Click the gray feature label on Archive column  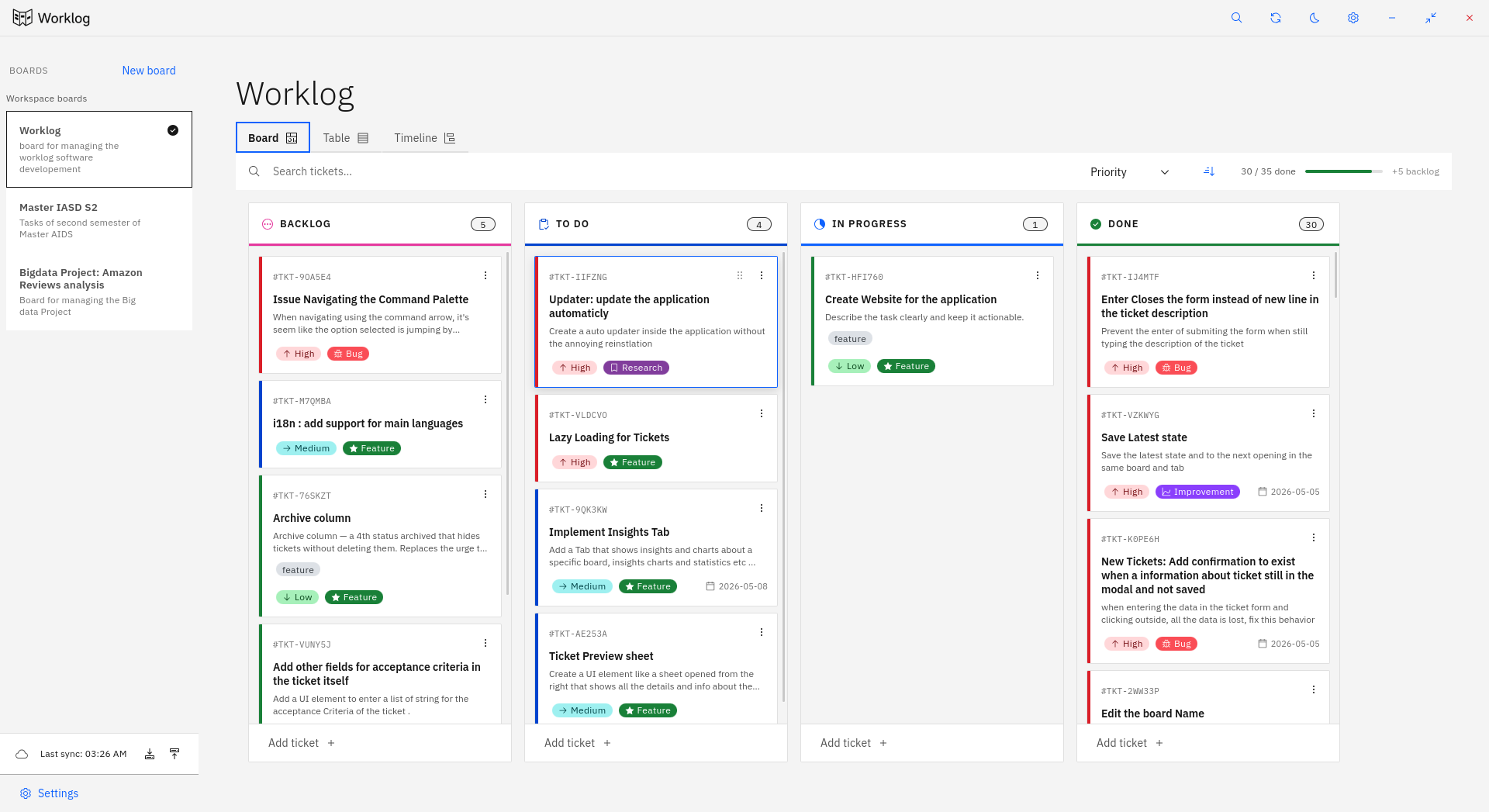tap(298, 570)
